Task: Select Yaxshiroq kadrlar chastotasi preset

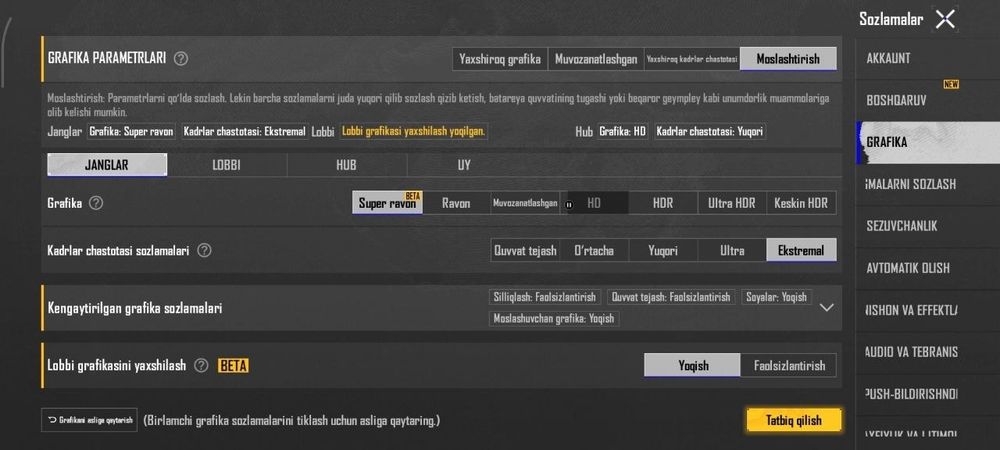Action: point(692,59)
